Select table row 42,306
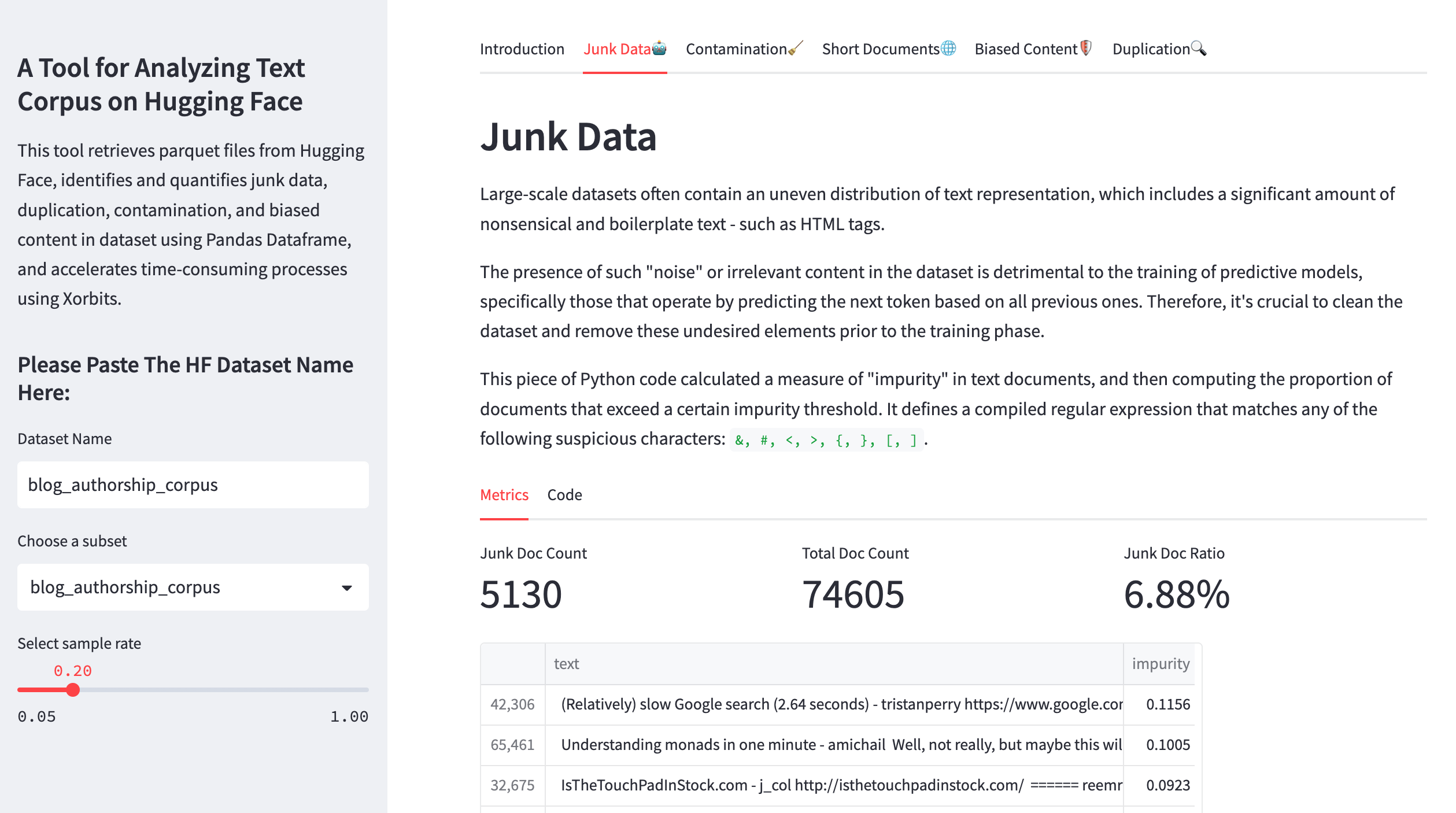 point(512,704)
